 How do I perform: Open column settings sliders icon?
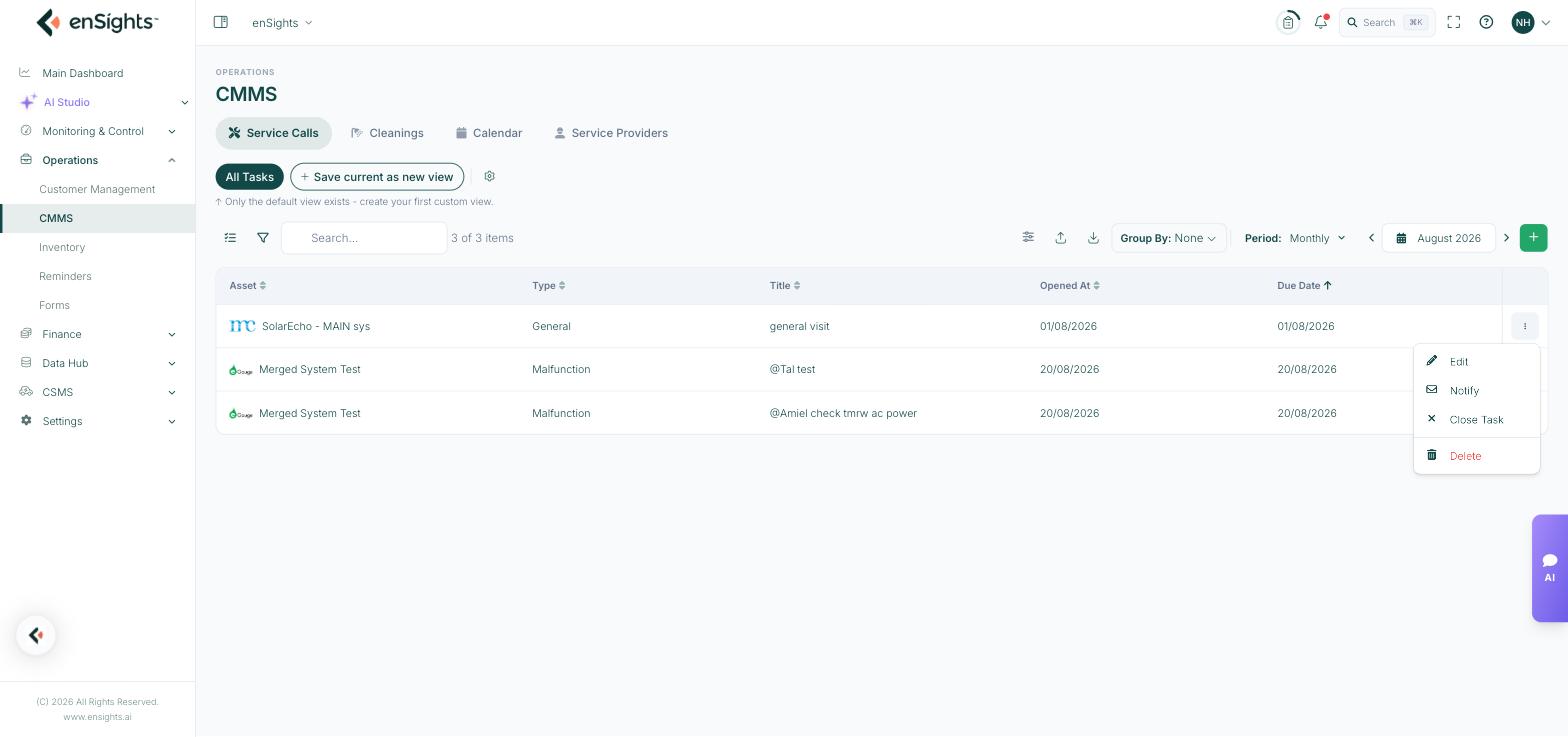(1028, 238)
